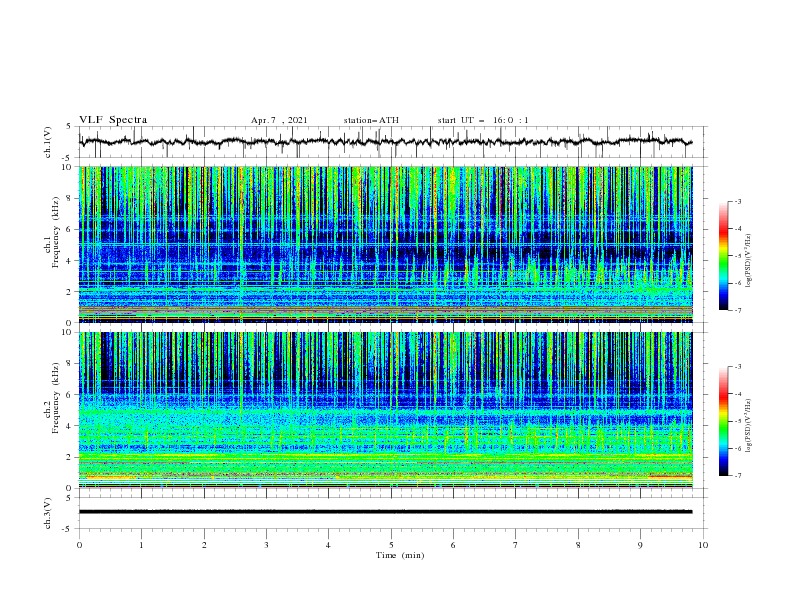Click the time axis tick label '10'
Screen dimensions: 792x612
coord(703,545)
